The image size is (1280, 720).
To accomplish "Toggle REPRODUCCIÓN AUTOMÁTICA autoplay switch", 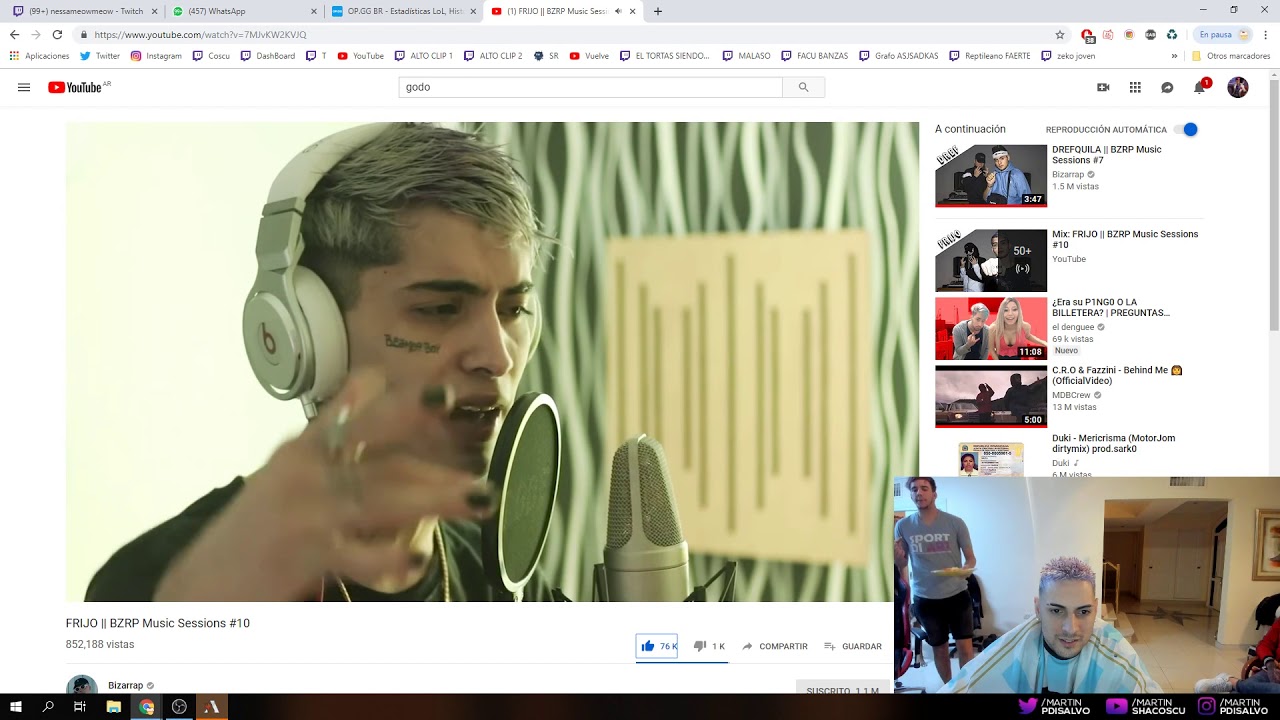I will pos(1186,129).
